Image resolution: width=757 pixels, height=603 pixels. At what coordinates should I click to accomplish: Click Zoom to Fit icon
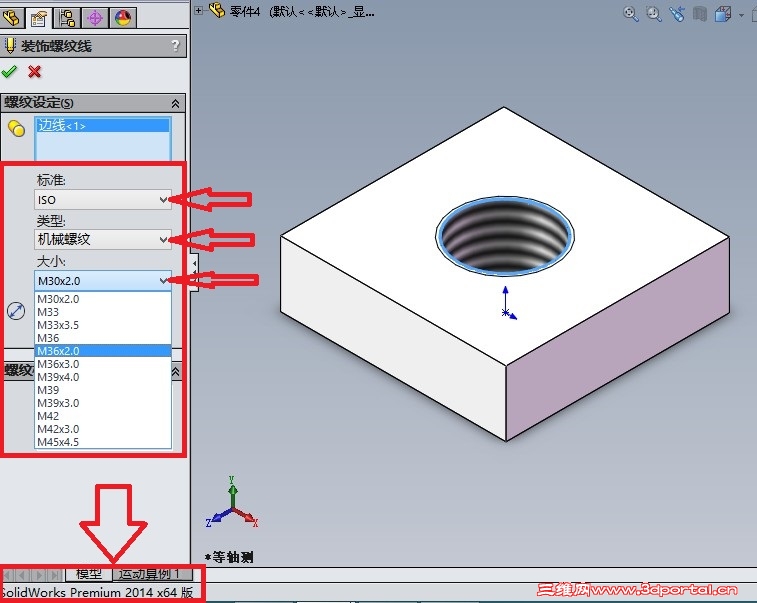[x=631, y=14]
